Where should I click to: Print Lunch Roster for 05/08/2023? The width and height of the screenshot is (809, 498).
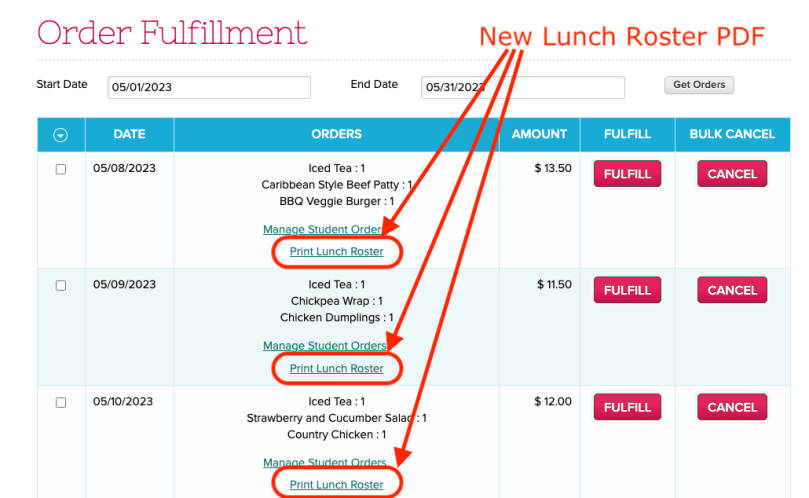click(336, 252)
